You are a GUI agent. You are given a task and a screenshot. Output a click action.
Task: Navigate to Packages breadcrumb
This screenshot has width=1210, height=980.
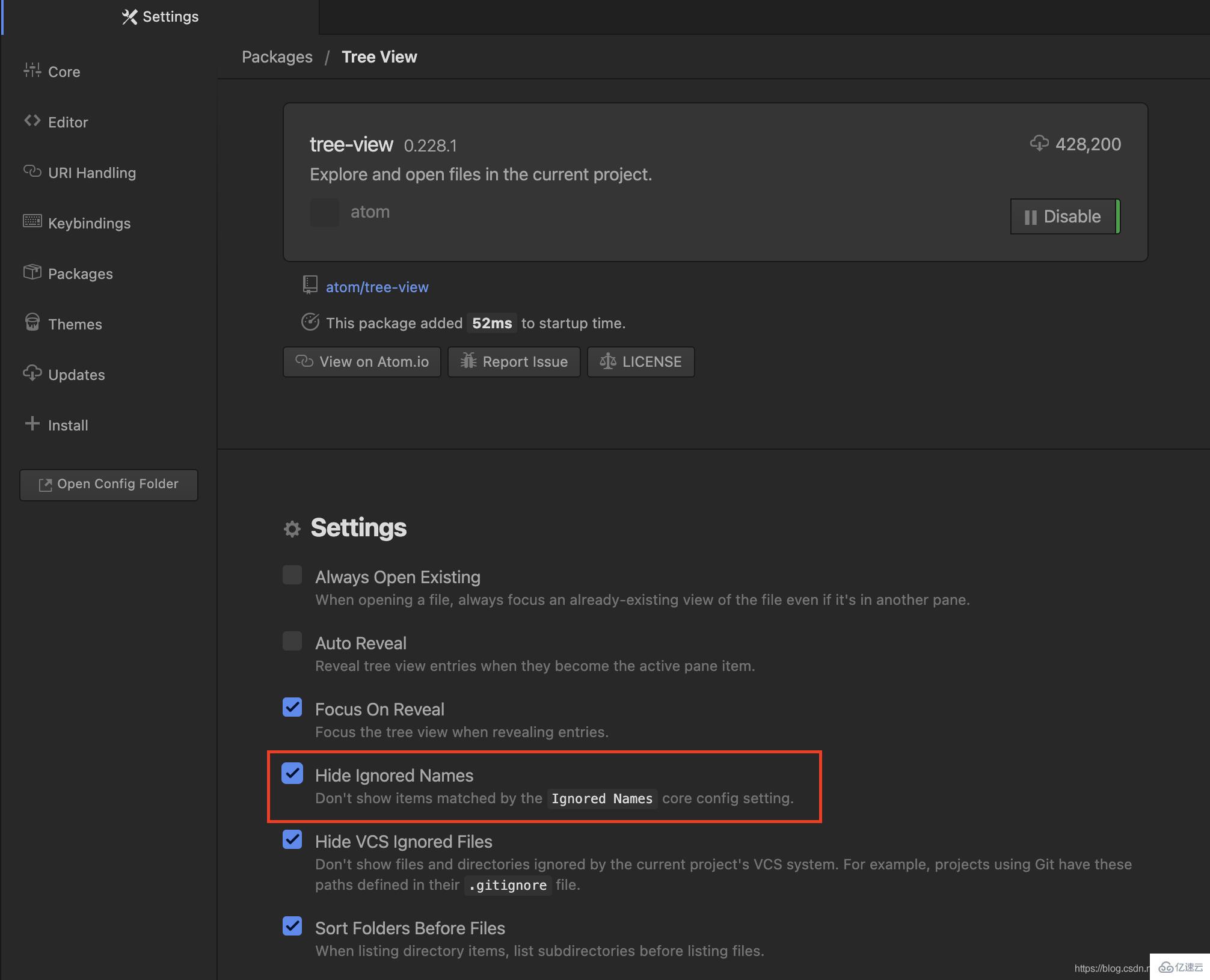277,56
